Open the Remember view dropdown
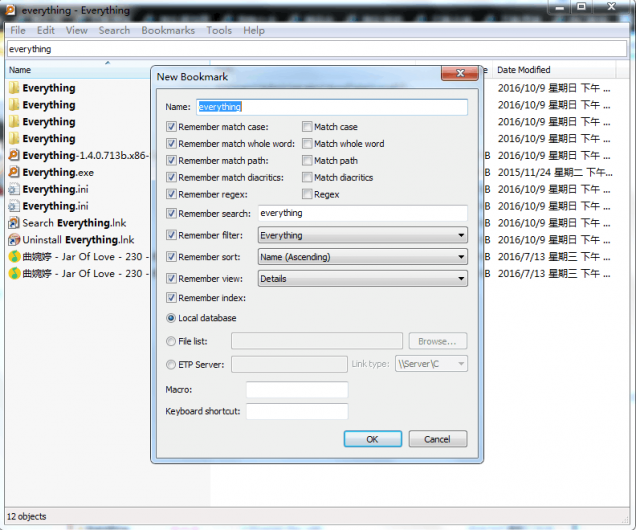 pos(363,279)
